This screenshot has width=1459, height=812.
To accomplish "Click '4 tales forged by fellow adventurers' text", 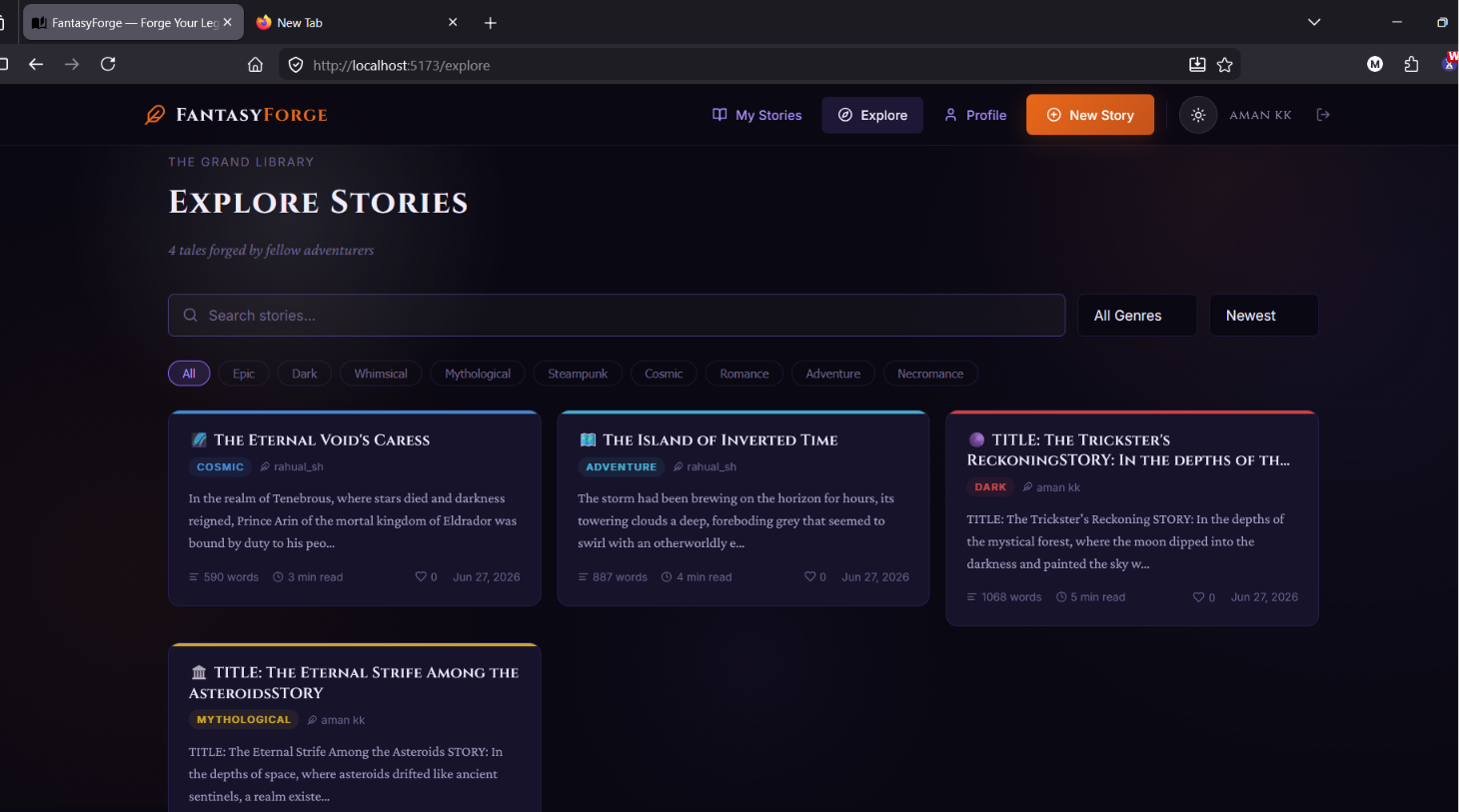I will coord(271,250).
